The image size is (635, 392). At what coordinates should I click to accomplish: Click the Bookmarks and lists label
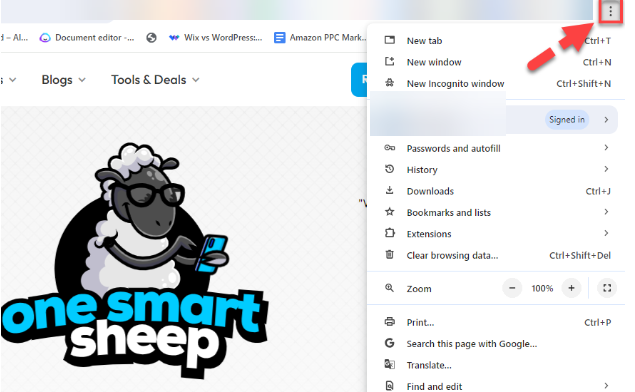pyautogui.click(x=449, y=213)
